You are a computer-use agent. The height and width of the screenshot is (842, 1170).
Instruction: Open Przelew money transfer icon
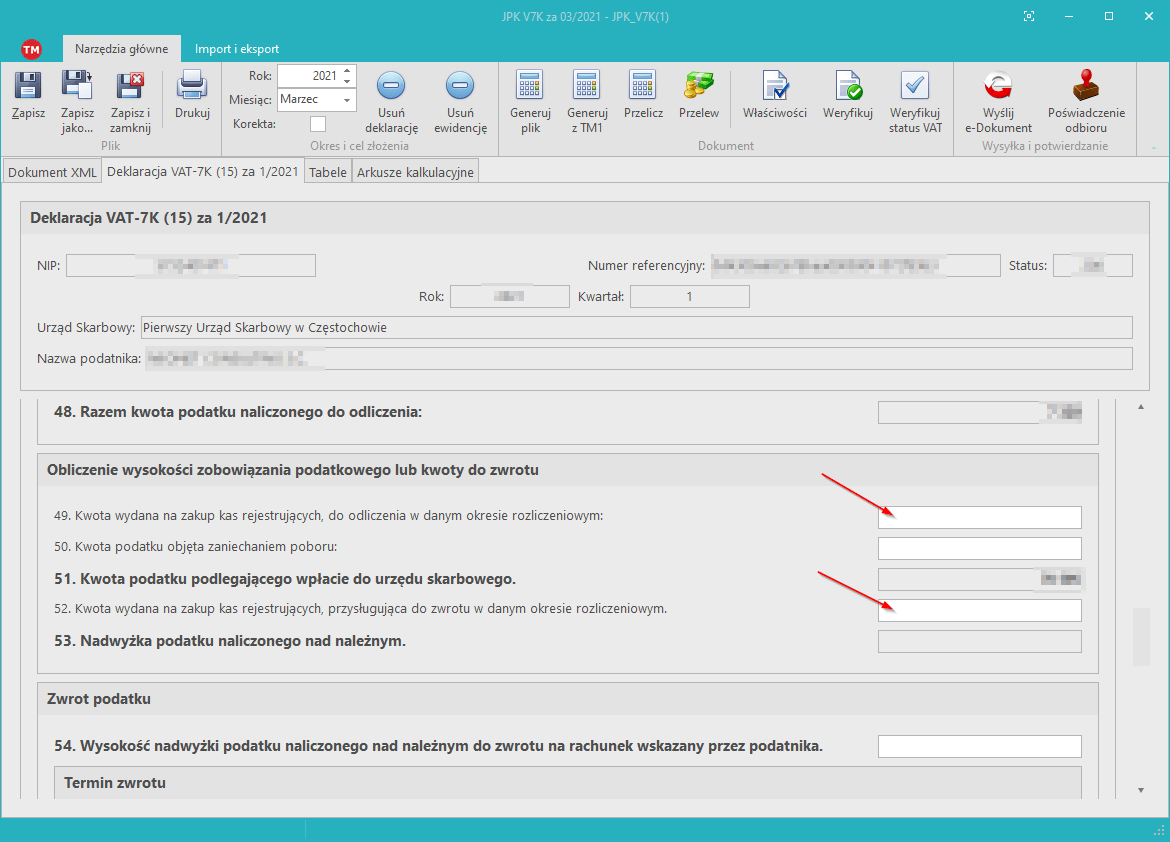(698, 86)
